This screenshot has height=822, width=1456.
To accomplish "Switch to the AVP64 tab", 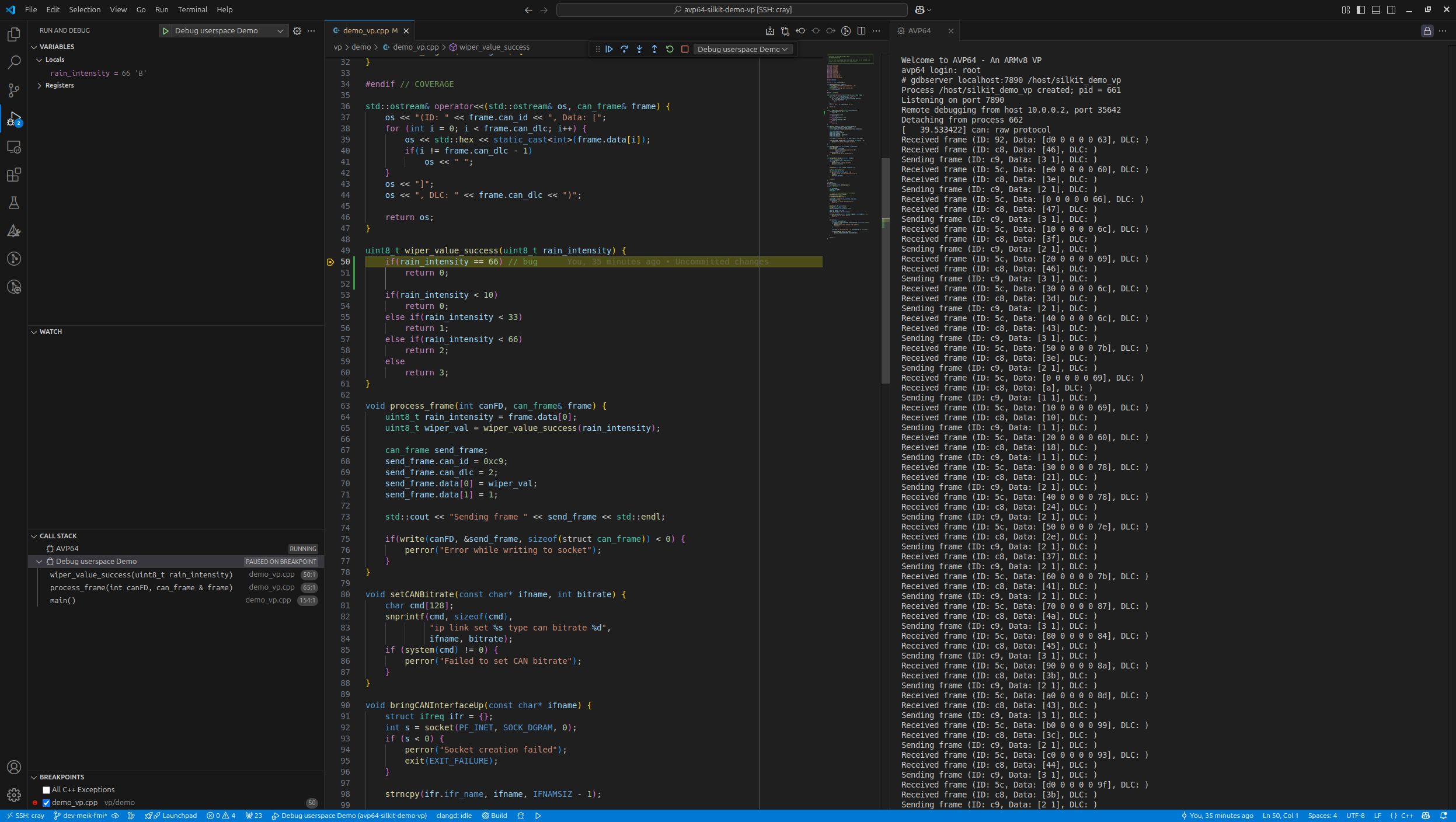I will [919, 31].
